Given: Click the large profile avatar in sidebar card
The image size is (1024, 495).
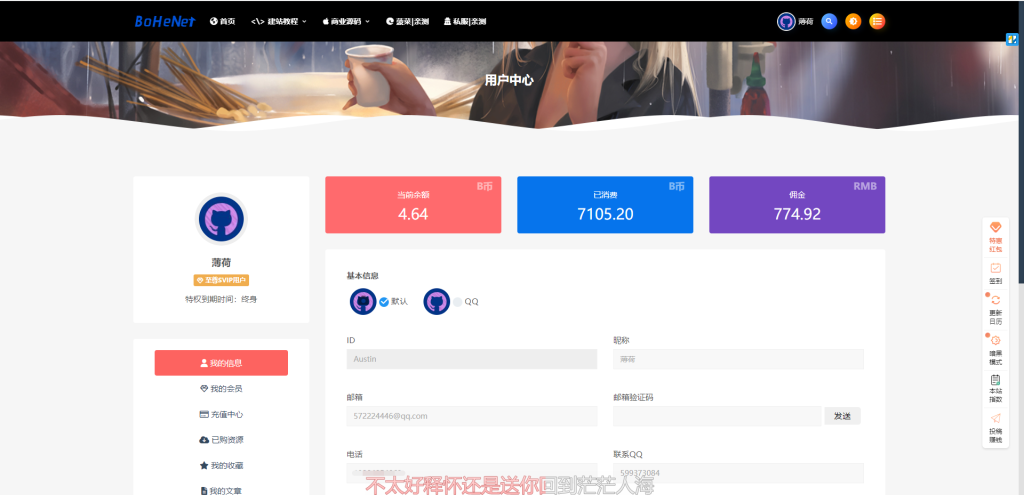Looking at the screenshot, I should (221, 219).
